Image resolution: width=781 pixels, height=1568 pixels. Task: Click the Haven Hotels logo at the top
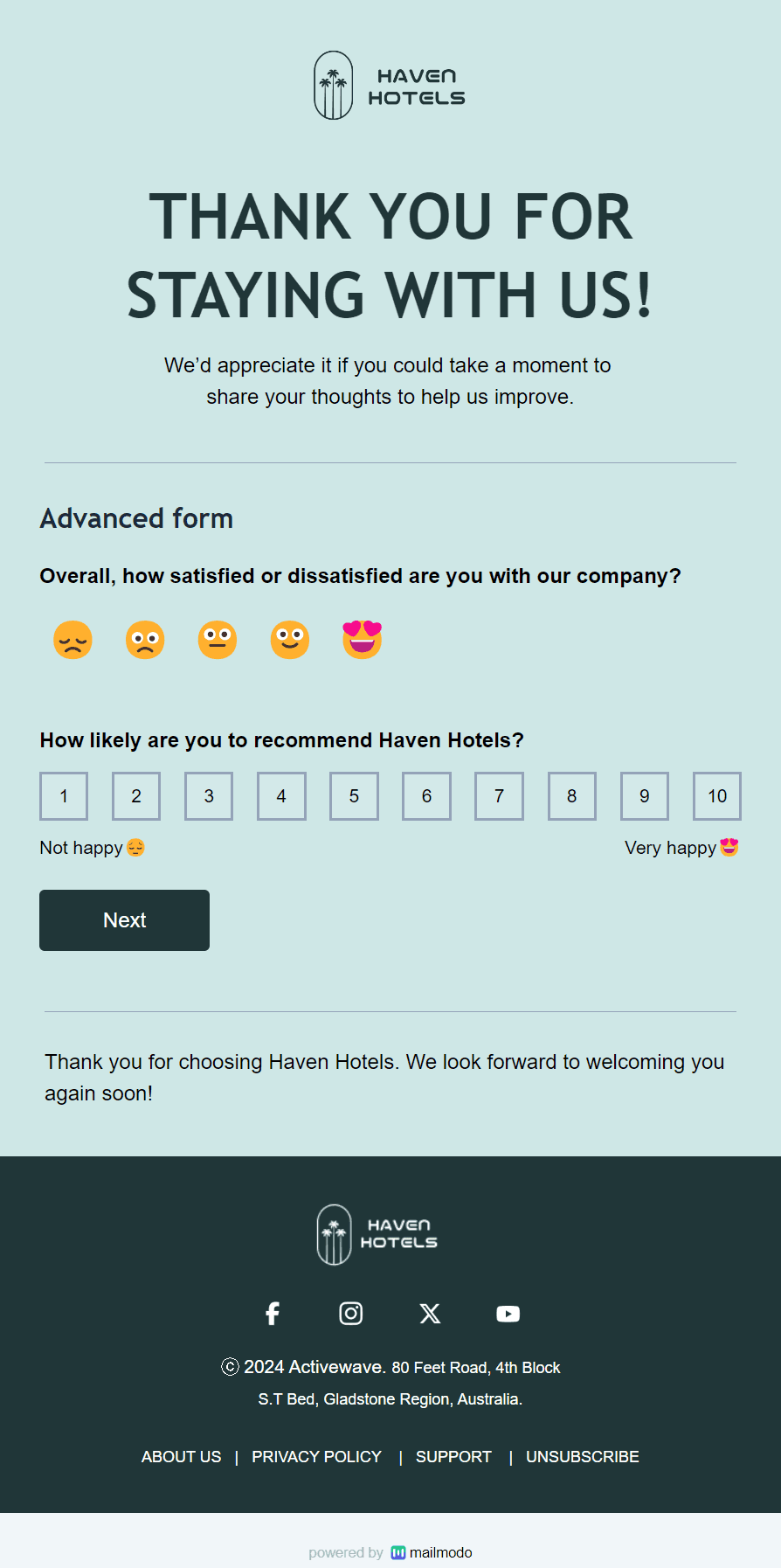coord(389,85)
